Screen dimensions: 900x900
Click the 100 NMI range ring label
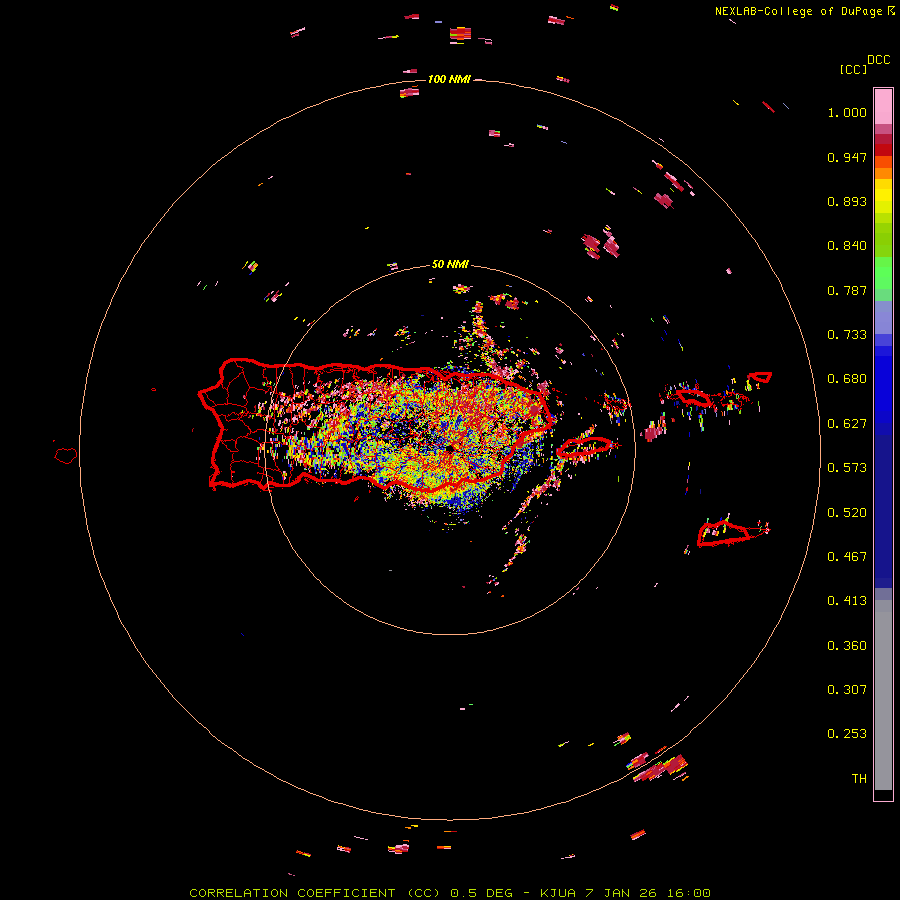coord(449,79)
